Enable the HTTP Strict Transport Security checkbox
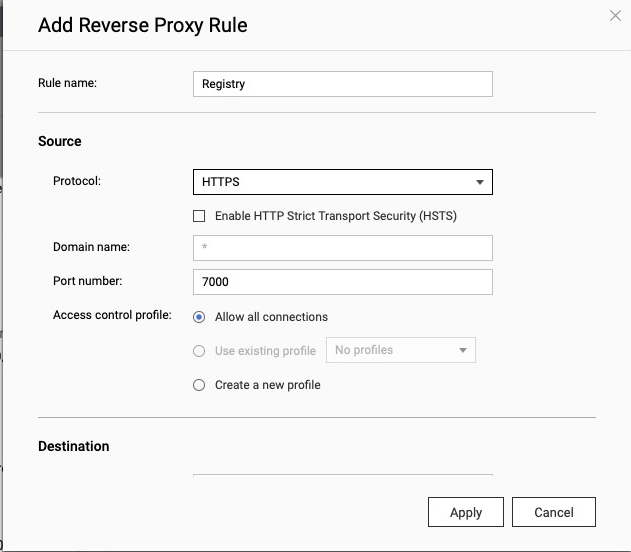Viewport: 631px width, 552px height. (199, 216)
